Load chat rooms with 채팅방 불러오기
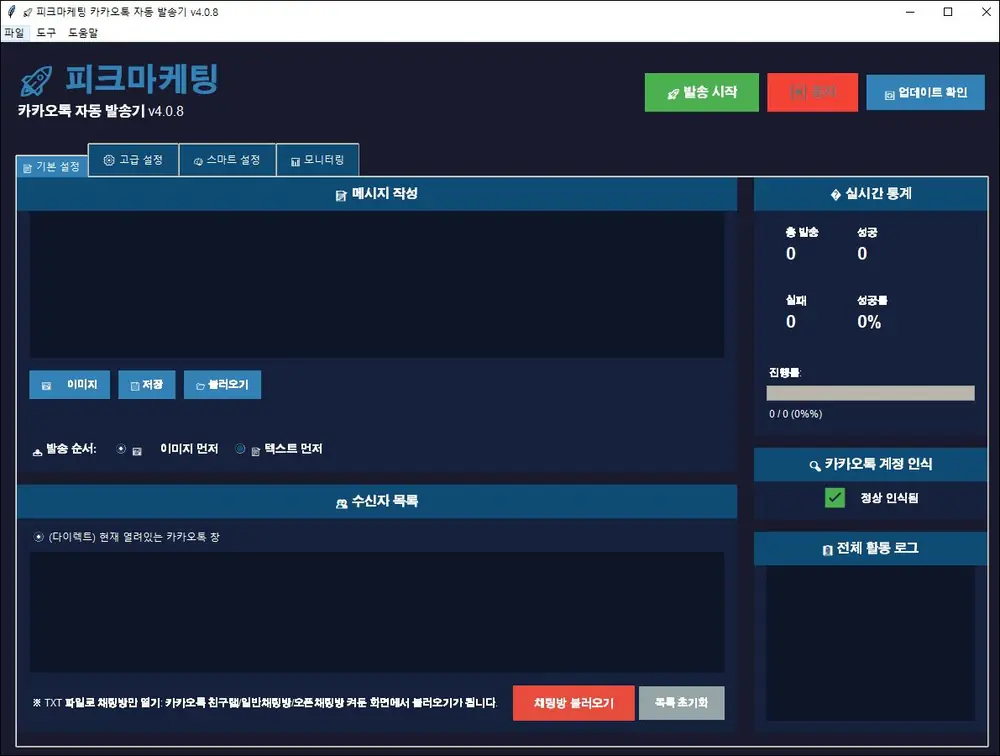 573,703
